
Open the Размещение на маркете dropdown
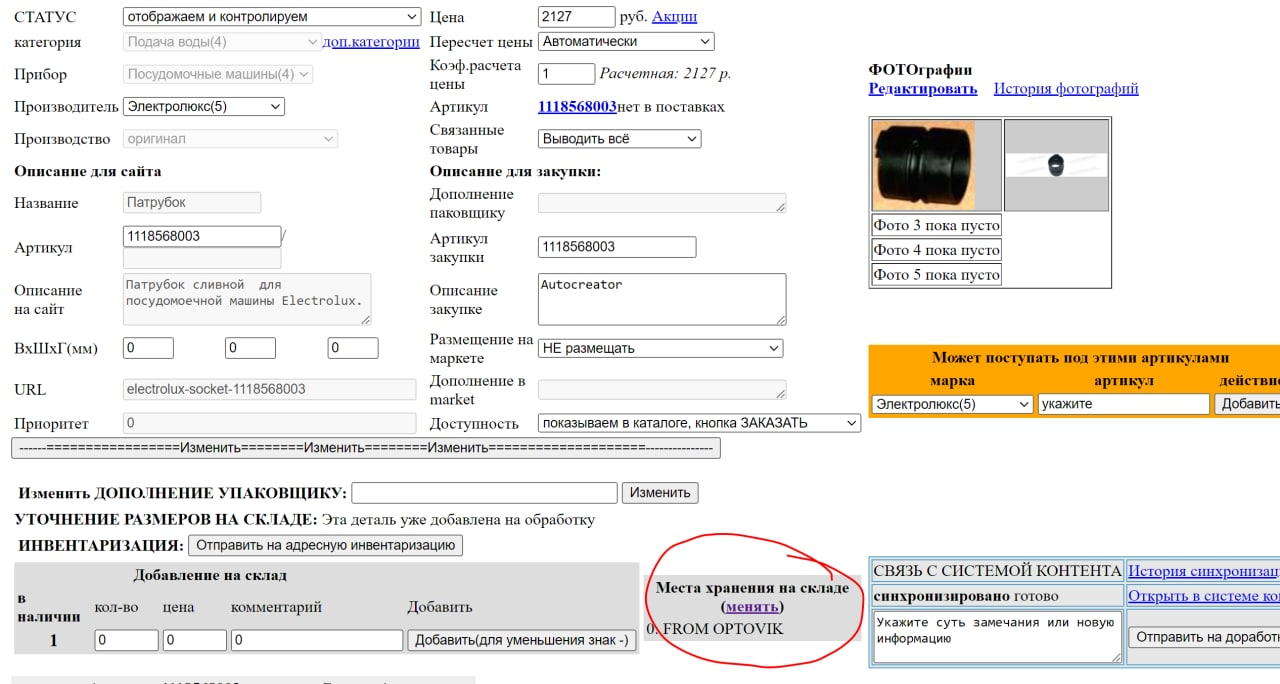[660, 348]
